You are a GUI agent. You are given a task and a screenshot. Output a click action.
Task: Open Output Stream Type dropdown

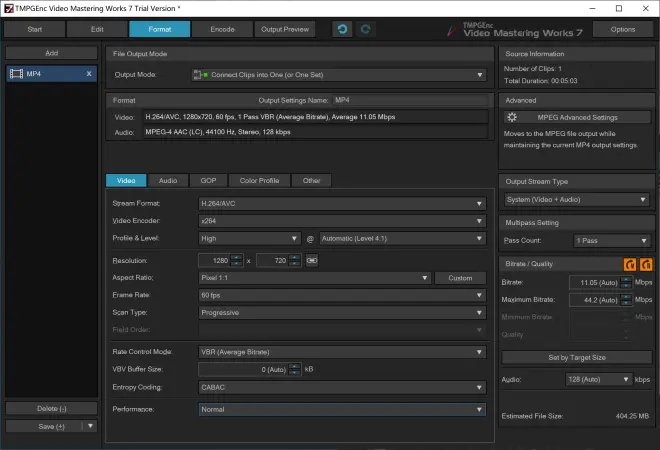(576, 200)
